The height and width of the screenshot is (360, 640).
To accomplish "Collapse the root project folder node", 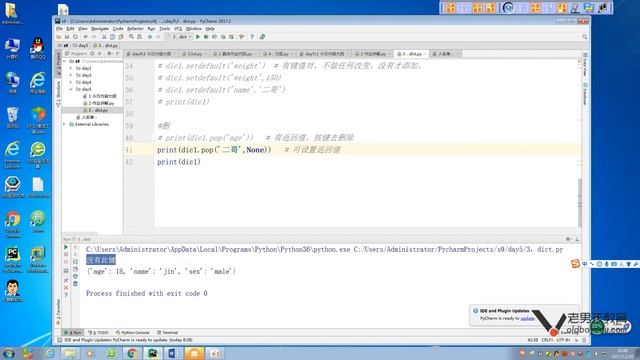I will (64, 61).
